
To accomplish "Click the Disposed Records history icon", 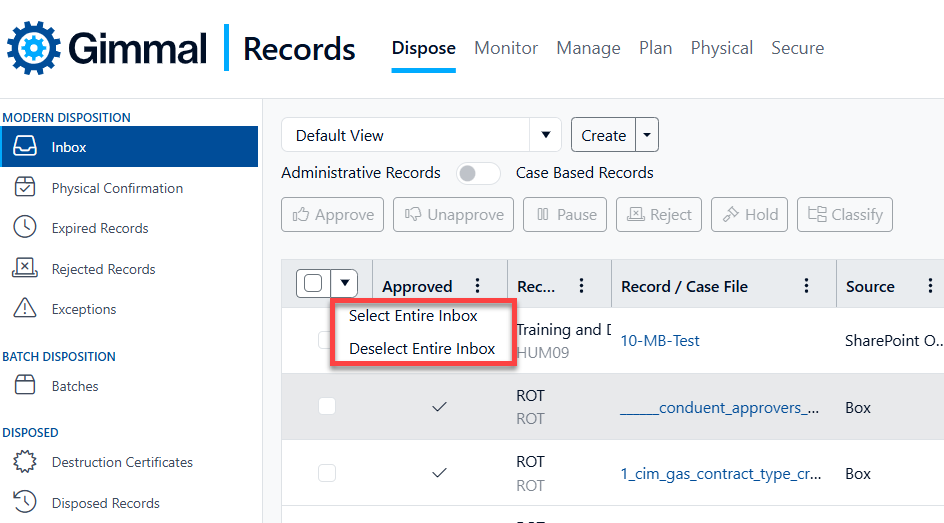I will click(x=25, y=503).
